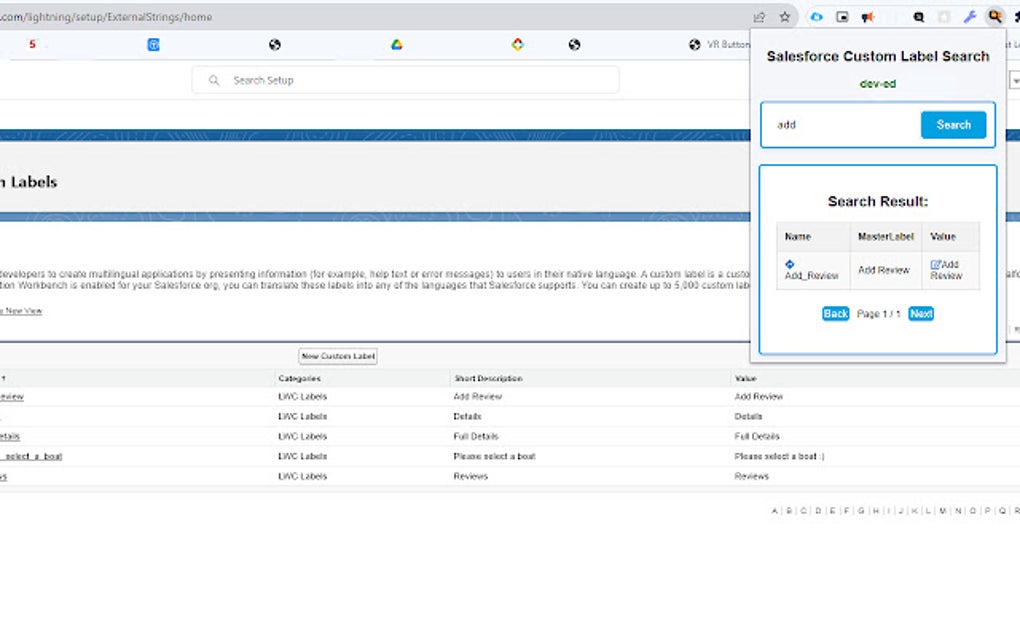Screen dimensions: 1020x638
Task: Click New Custom Label button
Action: pyautogui.click(x=338, y=356)
